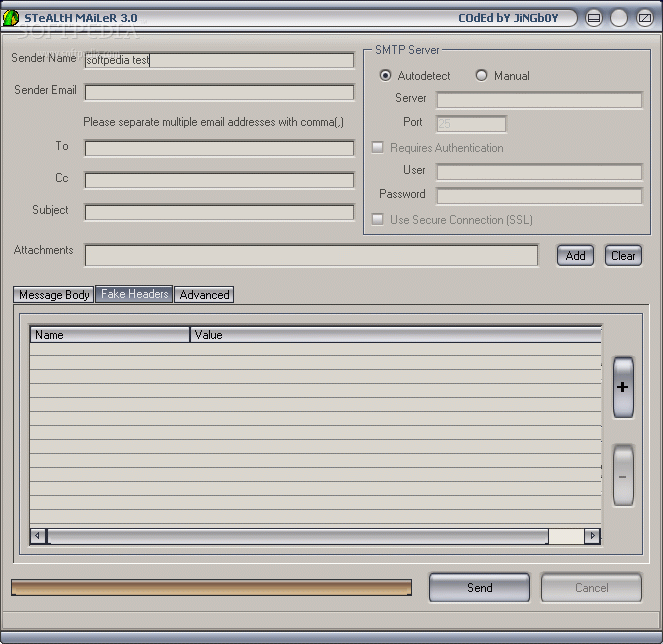Viewport: 663px width, 644px height.
Task: Focus the Cc recipients field
Action: (219, 180)
